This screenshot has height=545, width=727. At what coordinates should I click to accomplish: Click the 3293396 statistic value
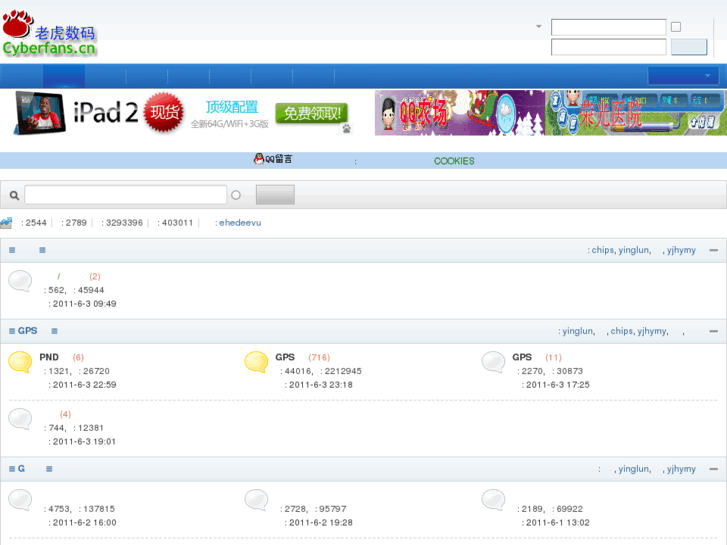[x=124, y=223]
